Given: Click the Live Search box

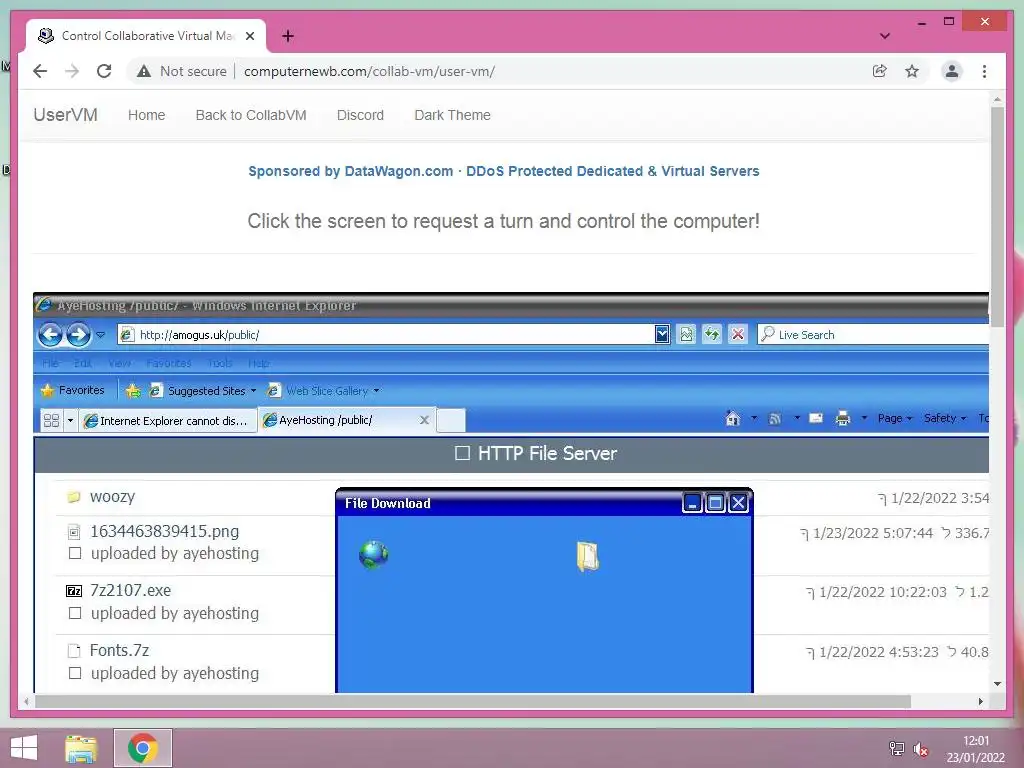Looking at the screenshot, I should pos(875,334).
